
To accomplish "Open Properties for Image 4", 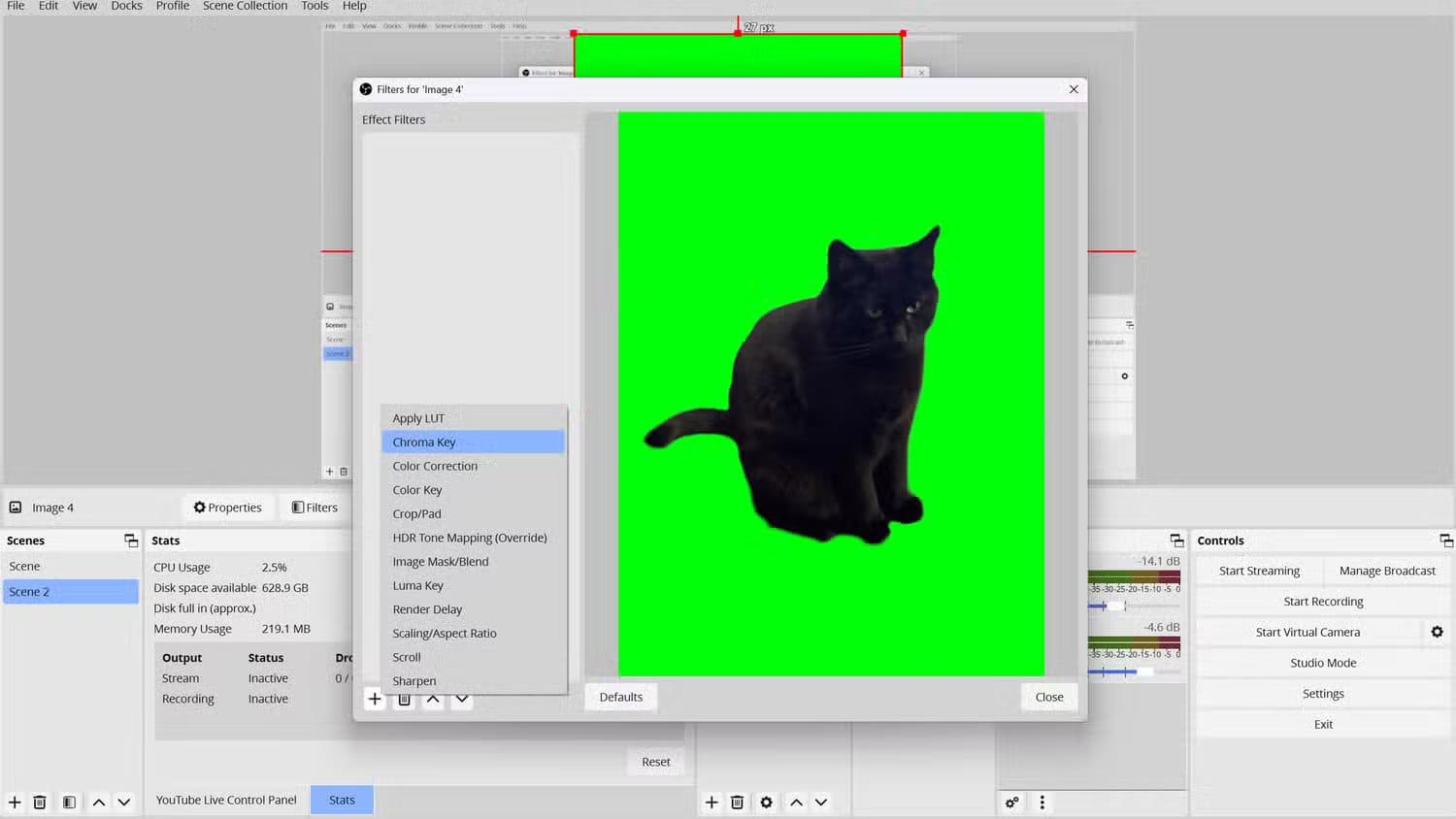I will click(227, 508).
